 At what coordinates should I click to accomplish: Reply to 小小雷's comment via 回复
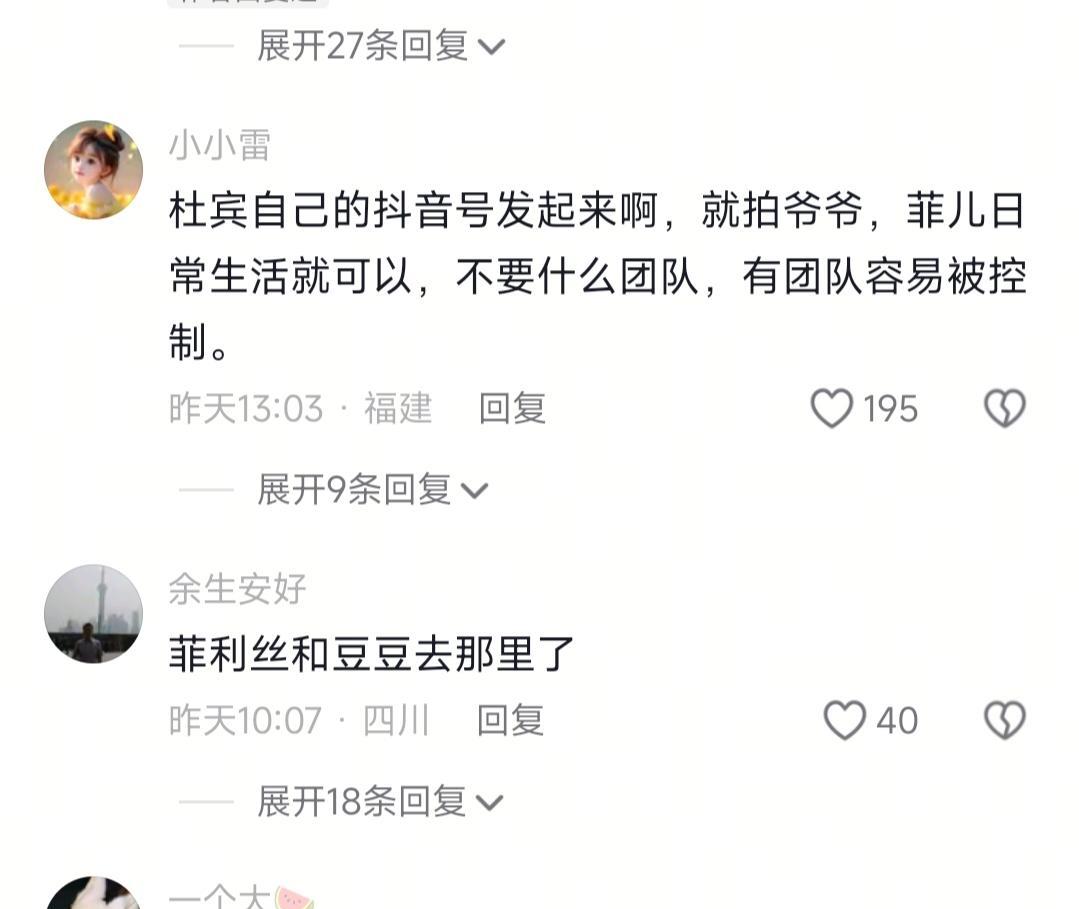point(512,408)
